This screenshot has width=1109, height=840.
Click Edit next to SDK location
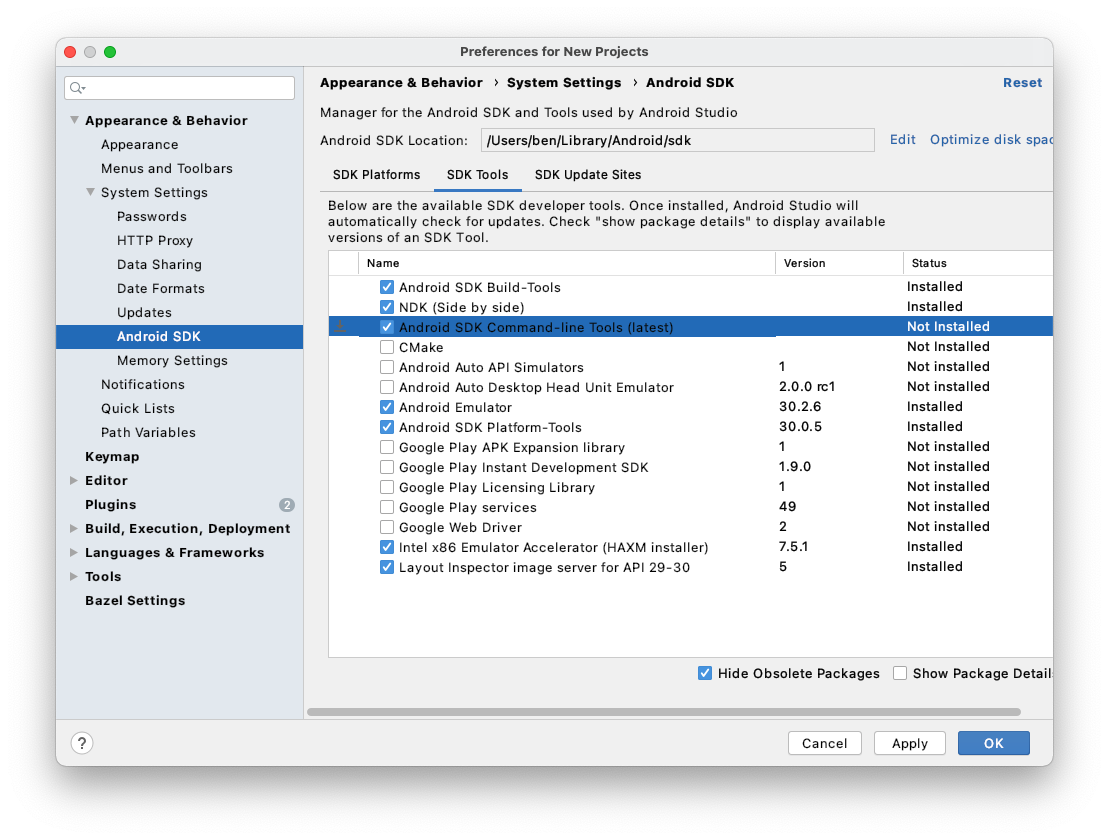(x=902, y=139)
